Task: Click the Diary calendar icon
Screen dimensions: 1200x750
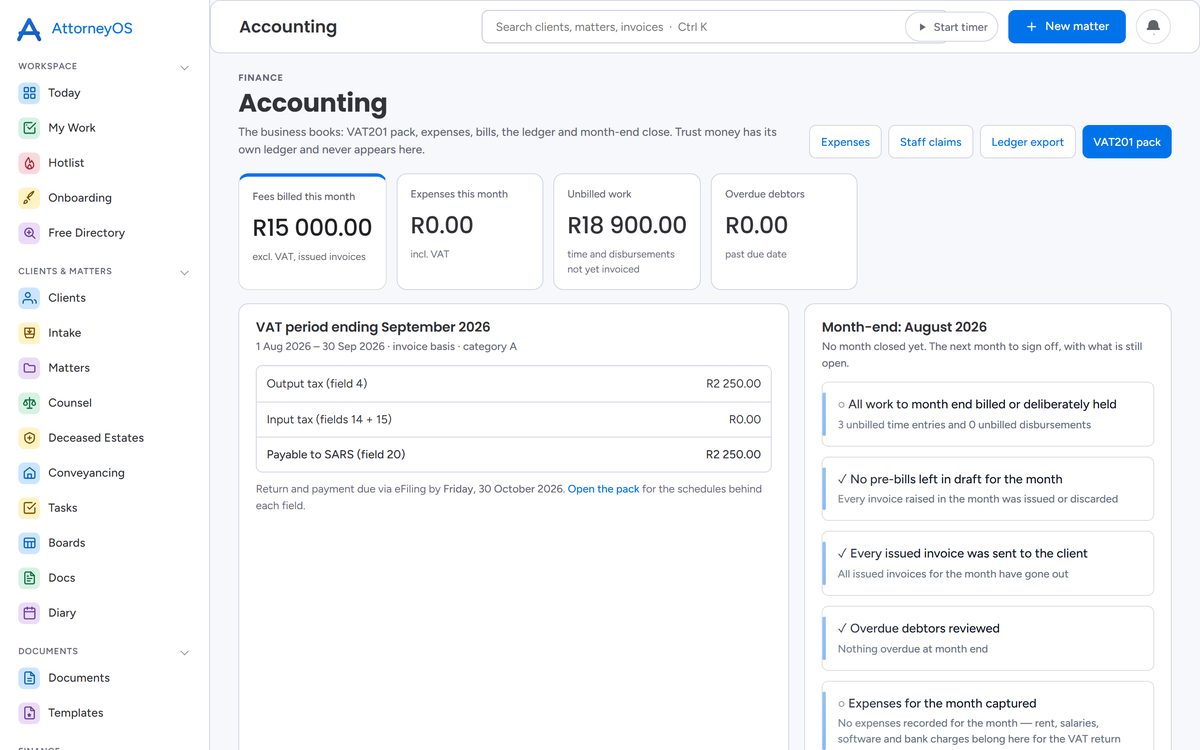Action: click(x=29, y=613)
